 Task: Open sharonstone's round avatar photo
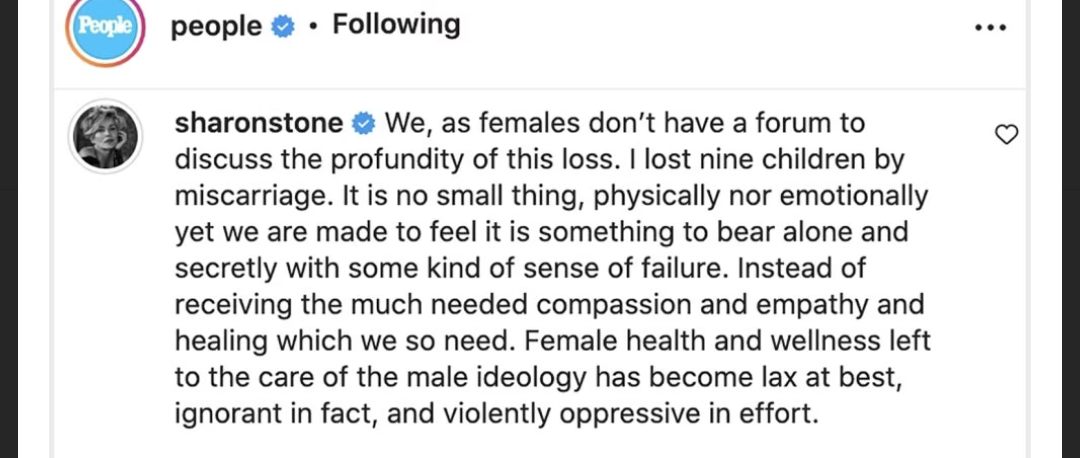[105, 136]
